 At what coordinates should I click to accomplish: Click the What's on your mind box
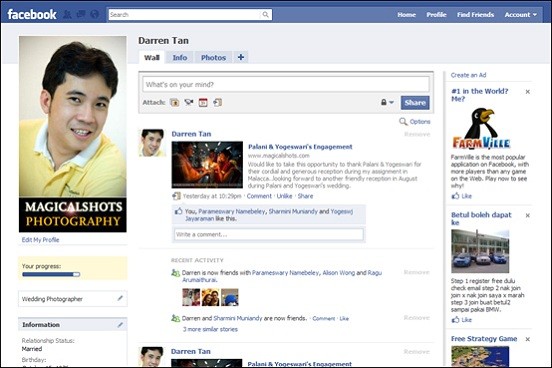(286, 85)
